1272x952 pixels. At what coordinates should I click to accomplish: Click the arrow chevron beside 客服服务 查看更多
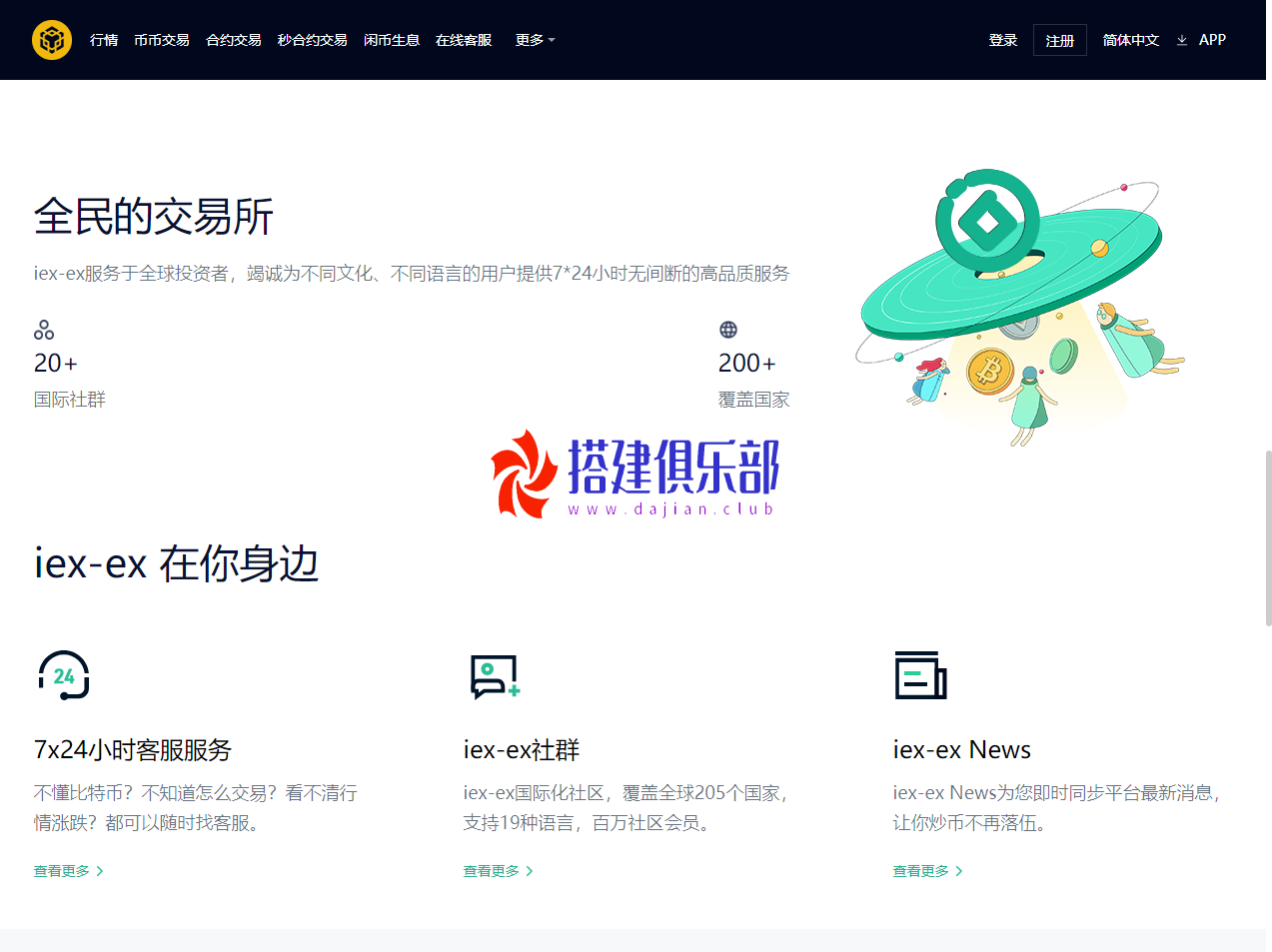100,871
